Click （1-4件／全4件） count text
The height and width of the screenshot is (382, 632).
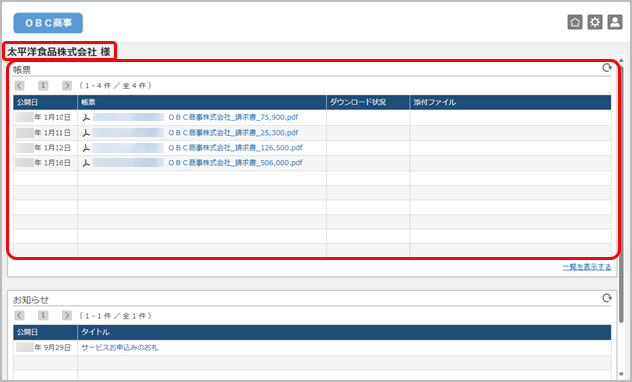click(x=115, y=85)
